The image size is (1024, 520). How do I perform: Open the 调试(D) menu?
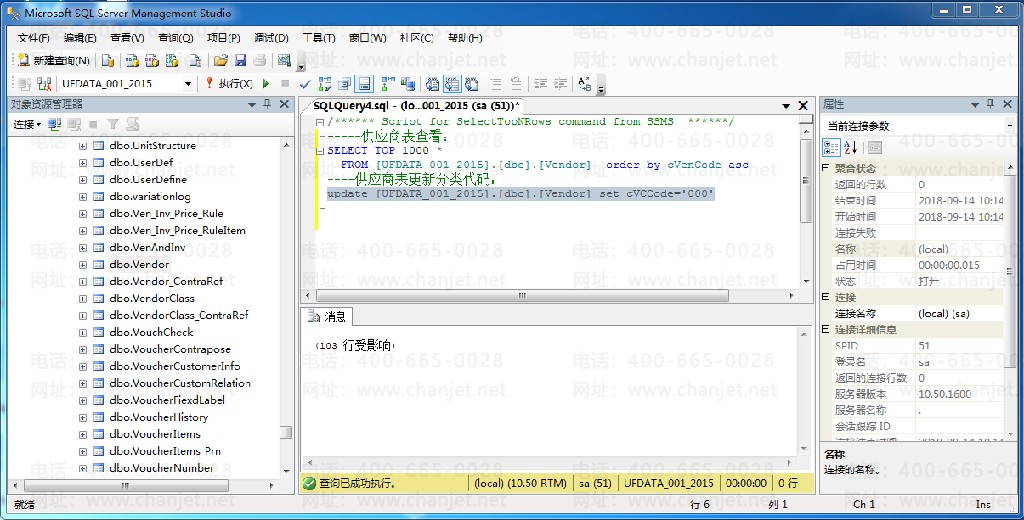[x=271, y=38]
